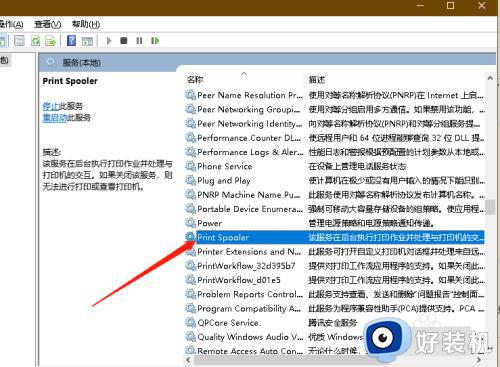Screen dimensions: 500x367
Task: Click the gear icon beside Problem Reports Control
Action: tap(190, 294)
